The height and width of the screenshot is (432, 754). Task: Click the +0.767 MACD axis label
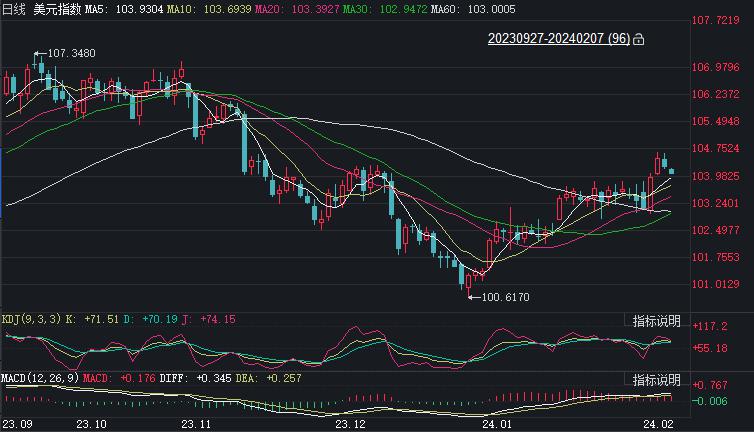click(x=710, y=385)
